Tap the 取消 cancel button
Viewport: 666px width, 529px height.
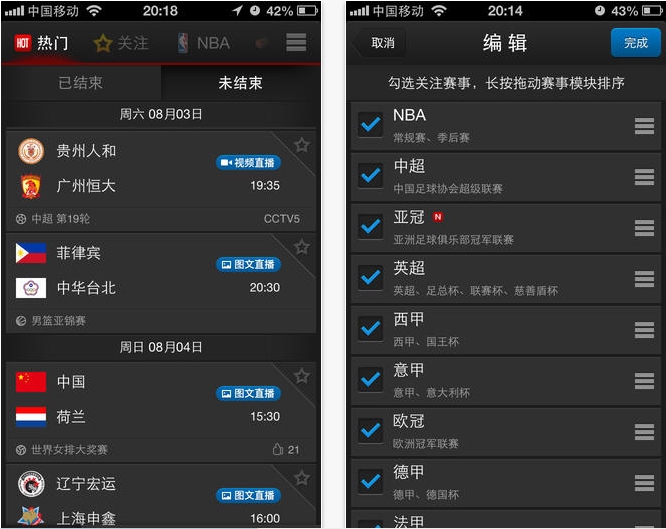(379, 42)
